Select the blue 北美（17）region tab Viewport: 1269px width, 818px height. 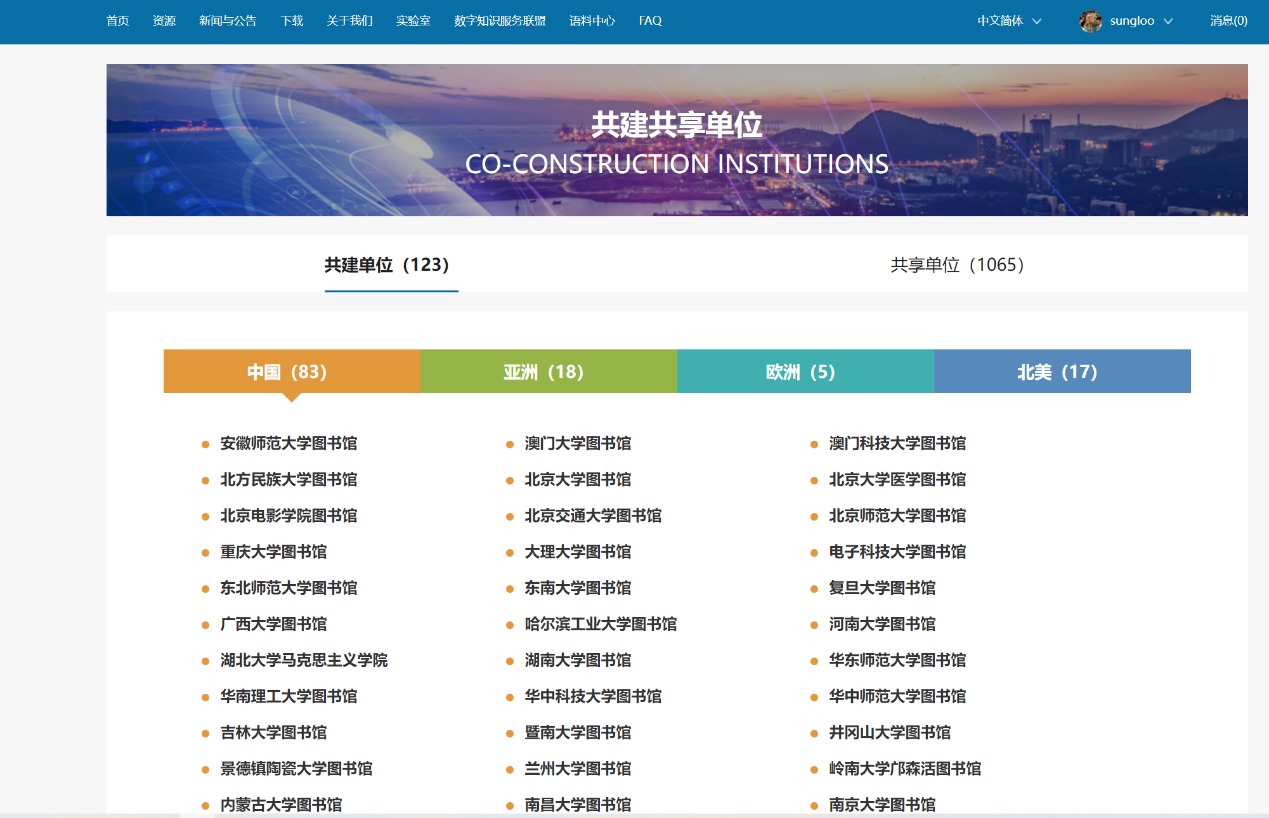click(1062, 371)
